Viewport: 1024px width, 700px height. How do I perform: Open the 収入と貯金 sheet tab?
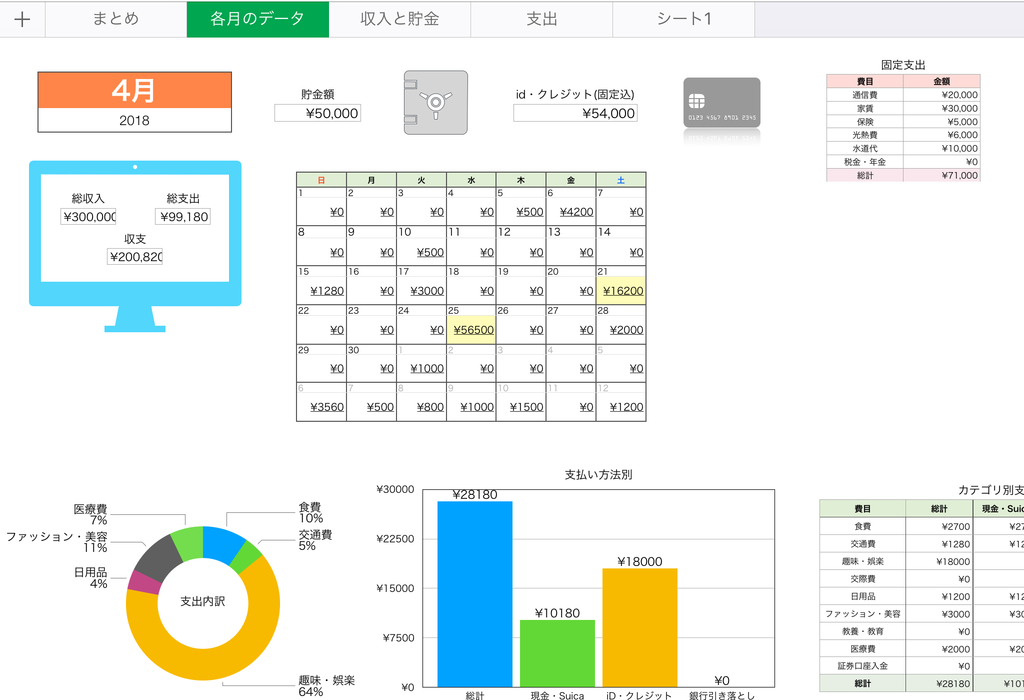pos(400,19)
